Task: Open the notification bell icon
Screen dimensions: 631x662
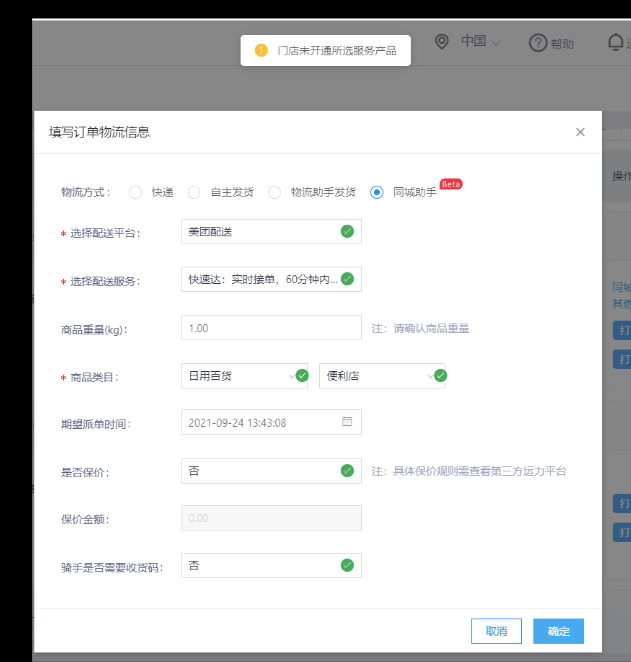Action: tap(615, 42)
